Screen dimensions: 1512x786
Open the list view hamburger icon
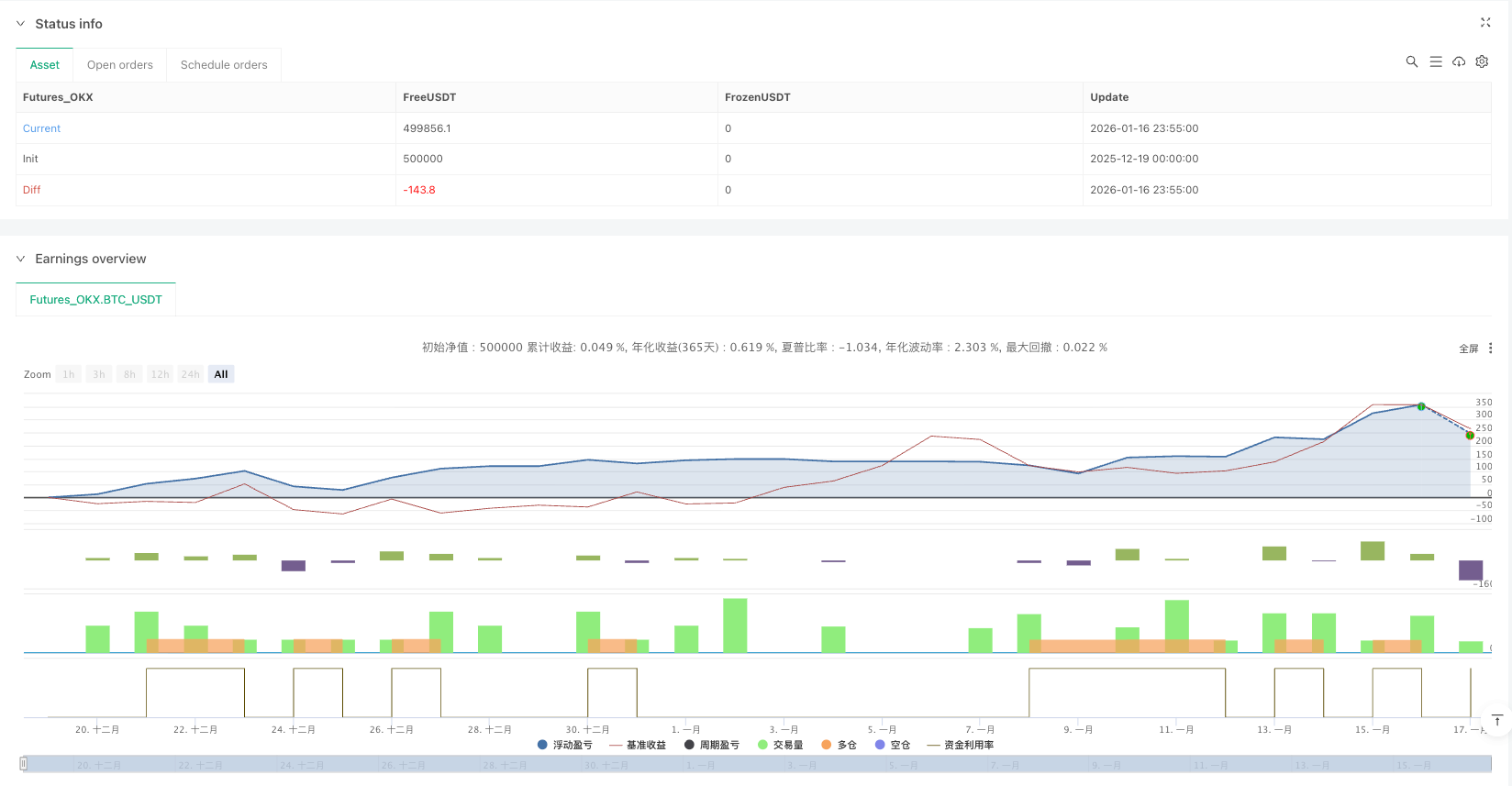click(x=1436, y=61)
